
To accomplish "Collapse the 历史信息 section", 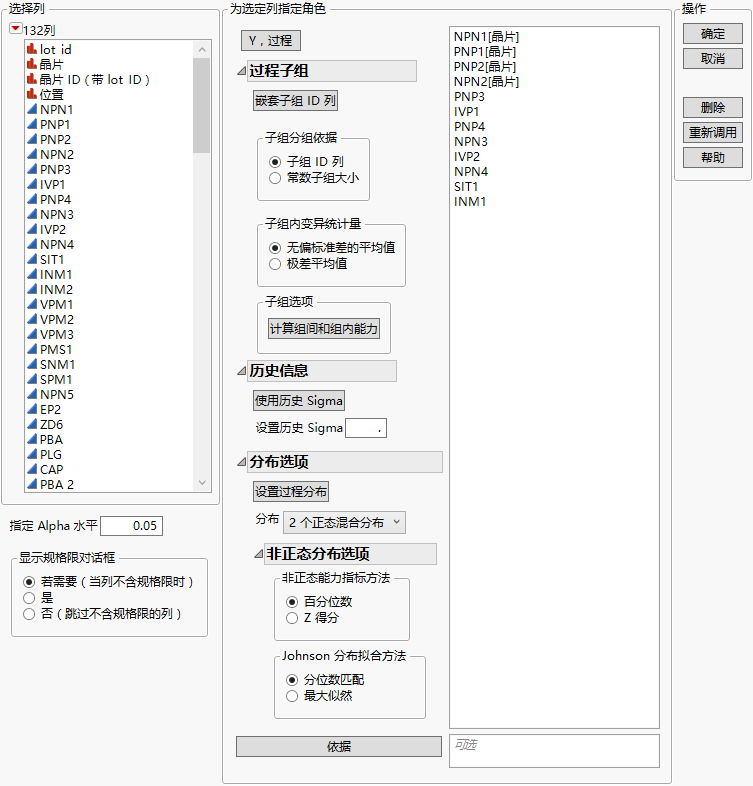I will pos(242,371).
